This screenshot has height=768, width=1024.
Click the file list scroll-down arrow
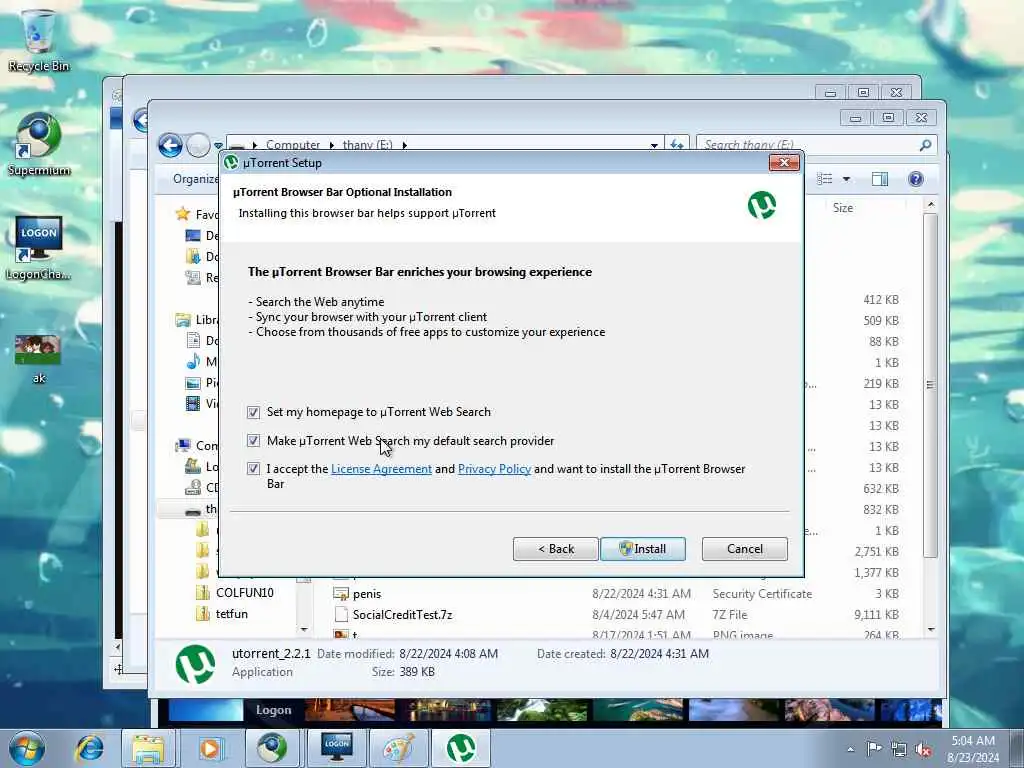click(931, 630)
